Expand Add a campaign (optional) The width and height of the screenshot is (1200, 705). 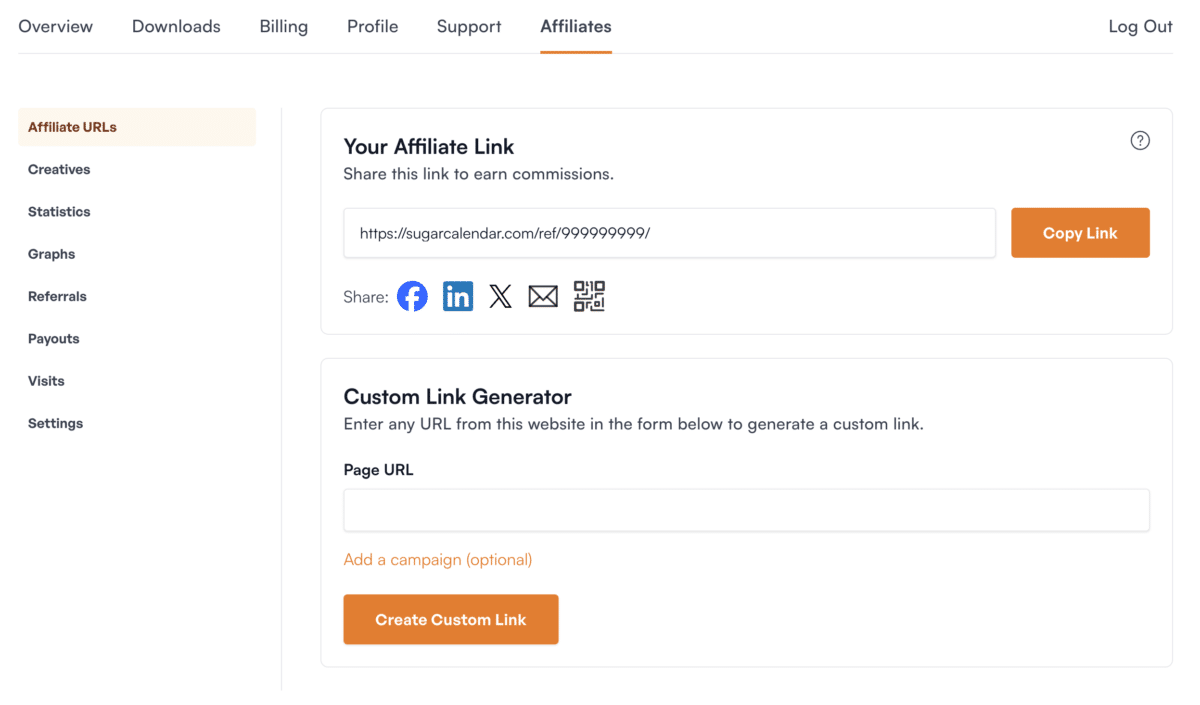(x=438, y=560)
